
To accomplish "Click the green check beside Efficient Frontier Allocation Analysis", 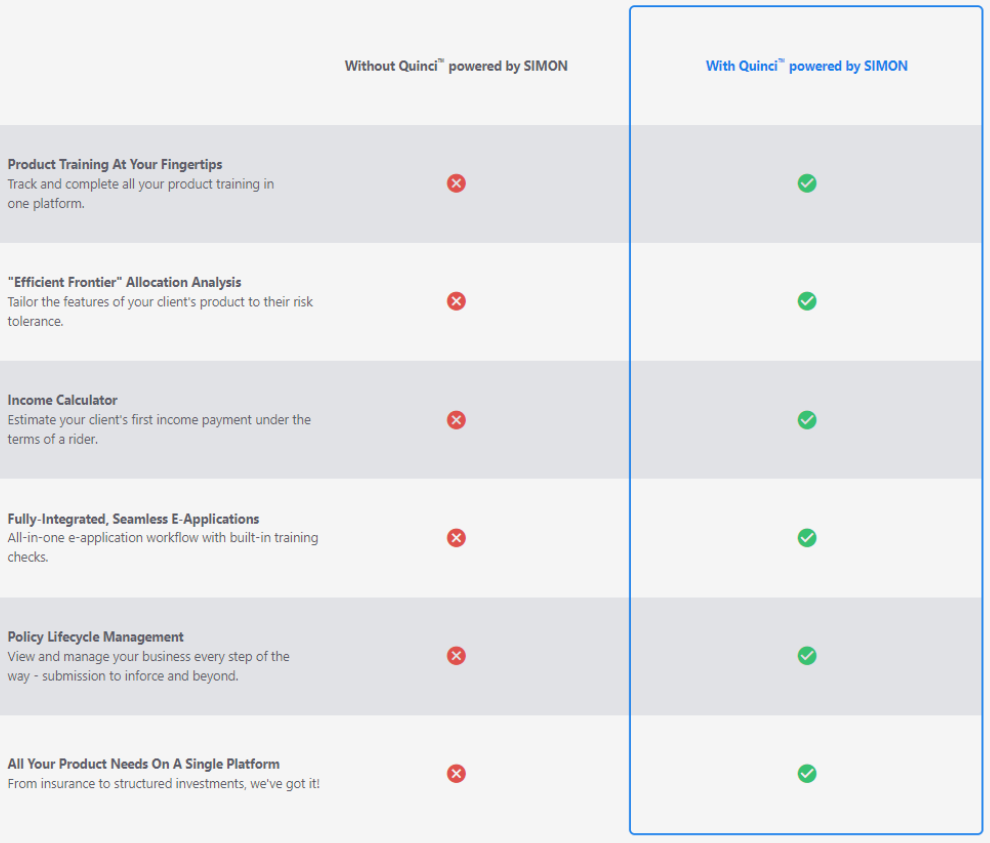I will coord(806,301).
